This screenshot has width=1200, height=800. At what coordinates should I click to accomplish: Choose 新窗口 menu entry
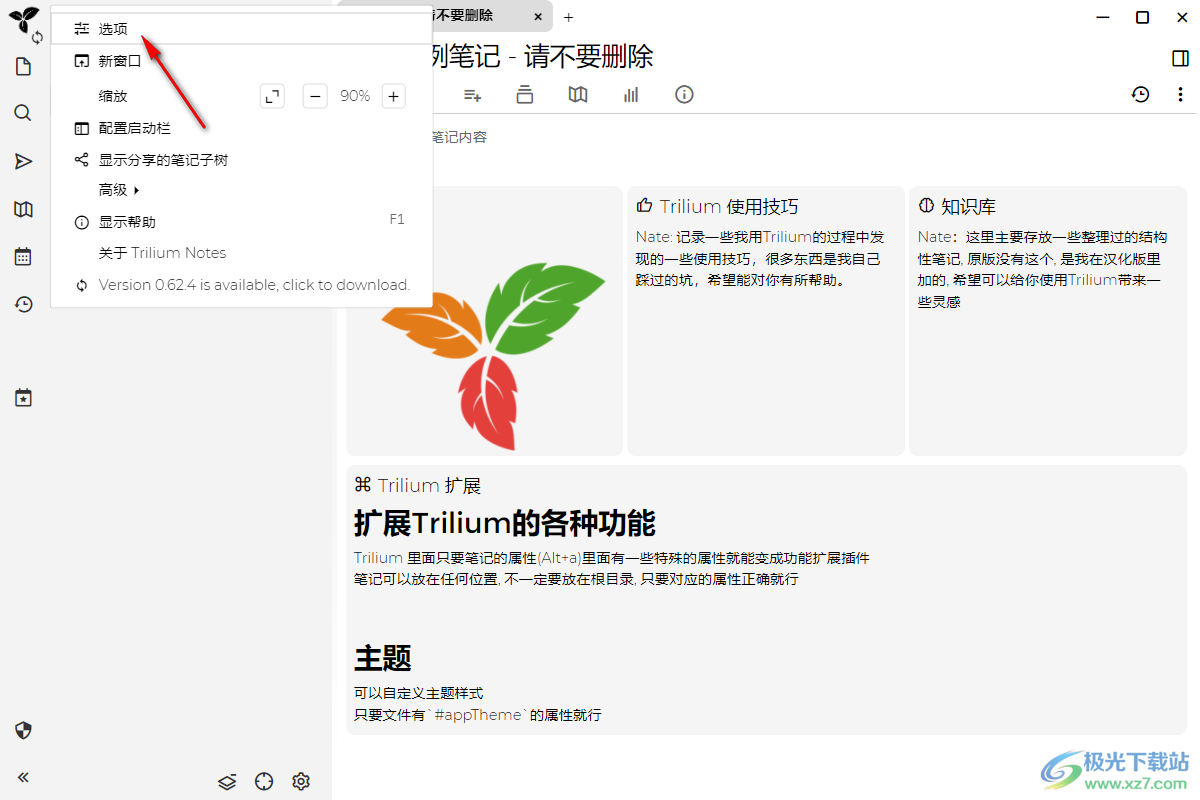[x=242, y=61]
